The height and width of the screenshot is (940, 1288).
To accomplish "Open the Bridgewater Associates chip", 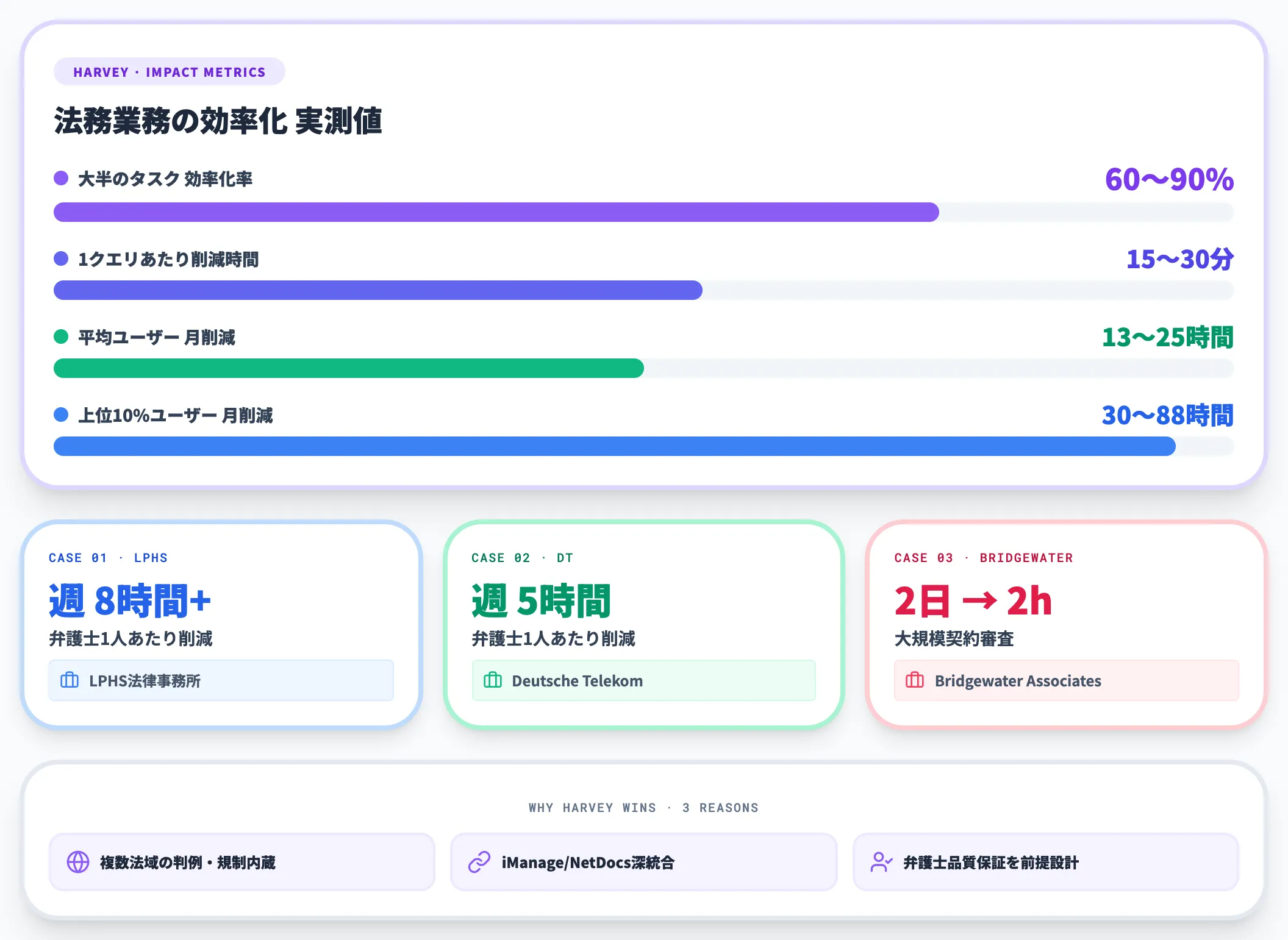I will coord(1066,680).
